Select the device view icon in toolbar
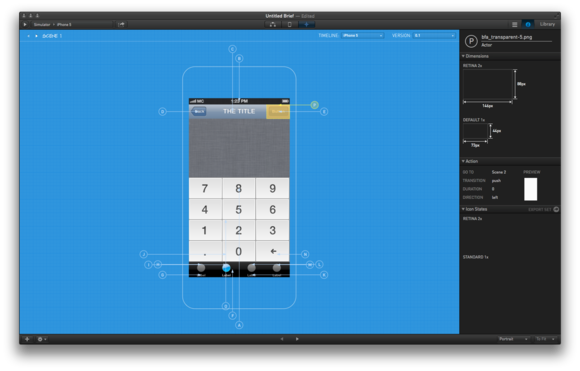The width and height of the screenshot is (580, 371). point(290,24)
